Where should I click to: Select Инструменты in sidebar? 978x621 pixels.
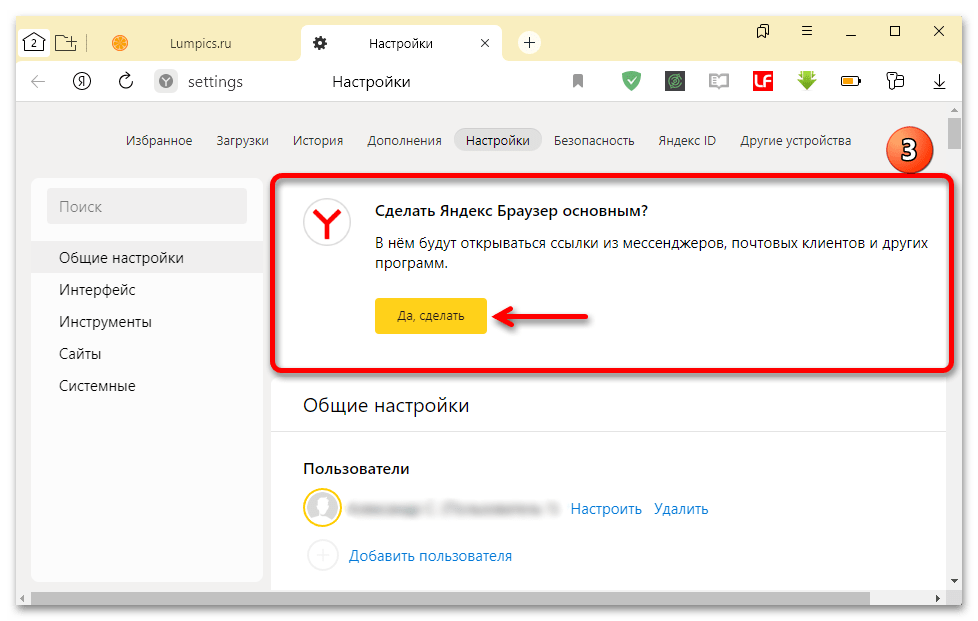[147, 322]
